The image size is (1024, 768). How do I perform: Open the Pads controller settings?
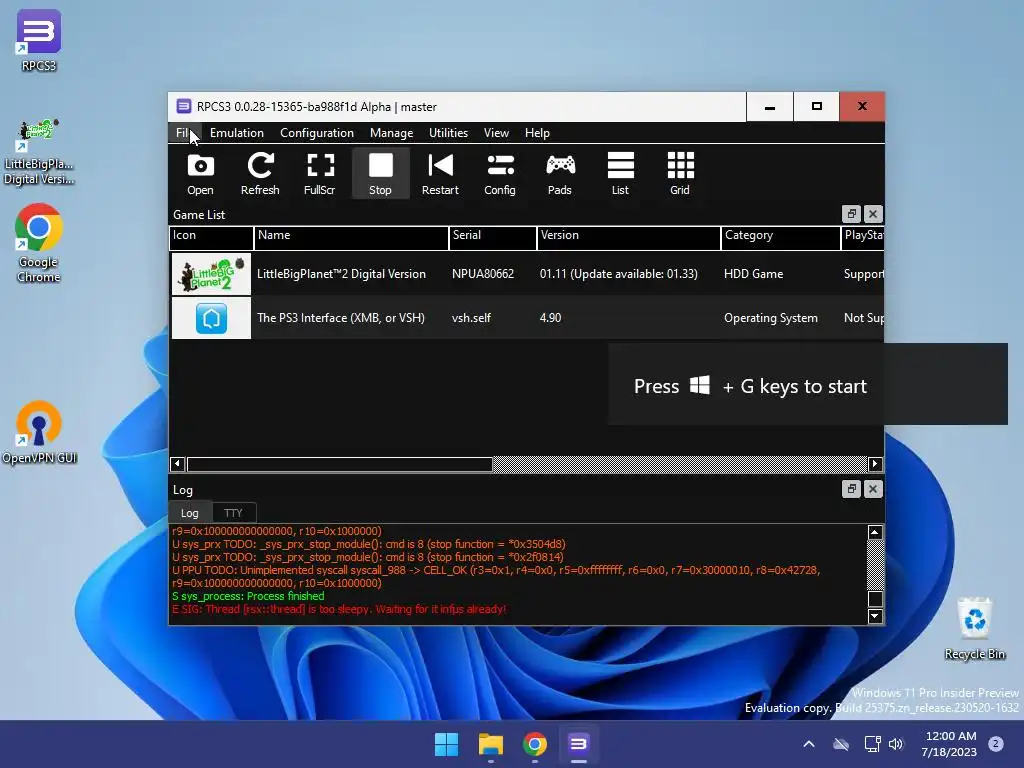[x=560, y=174]
